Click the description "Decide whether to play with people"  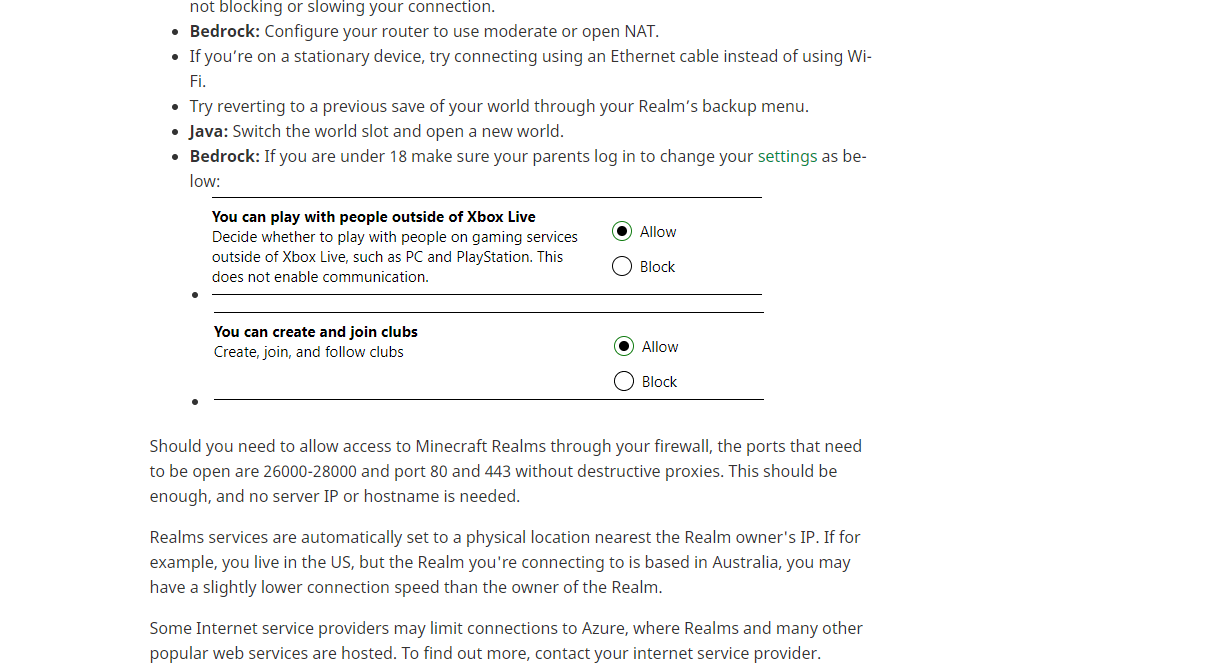click(x=395, y=257)
